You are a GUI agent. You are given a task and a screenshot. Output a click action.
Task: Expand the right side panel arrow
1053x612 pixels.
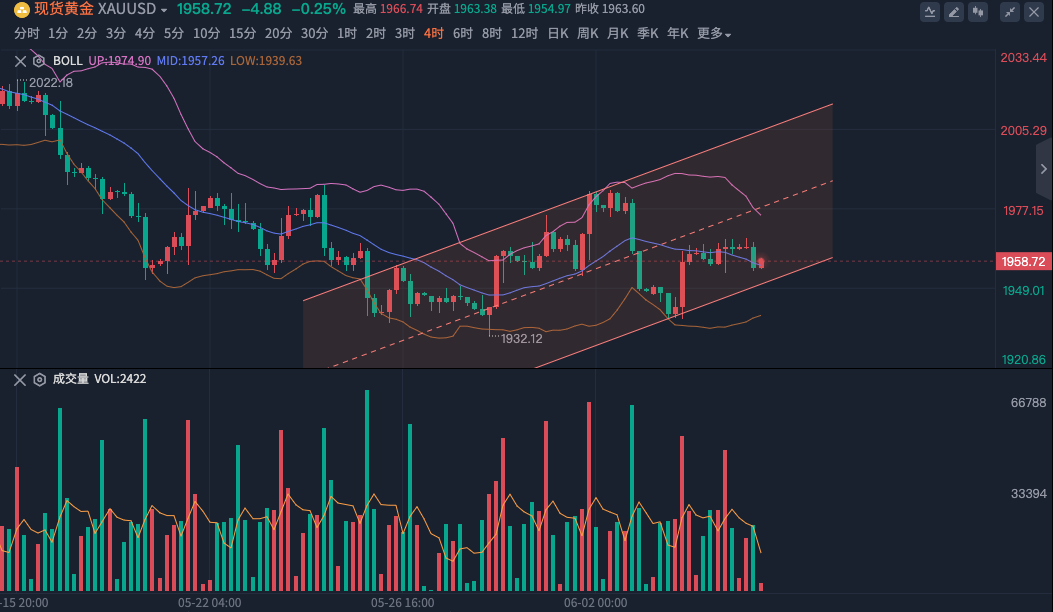(1044, 169)
